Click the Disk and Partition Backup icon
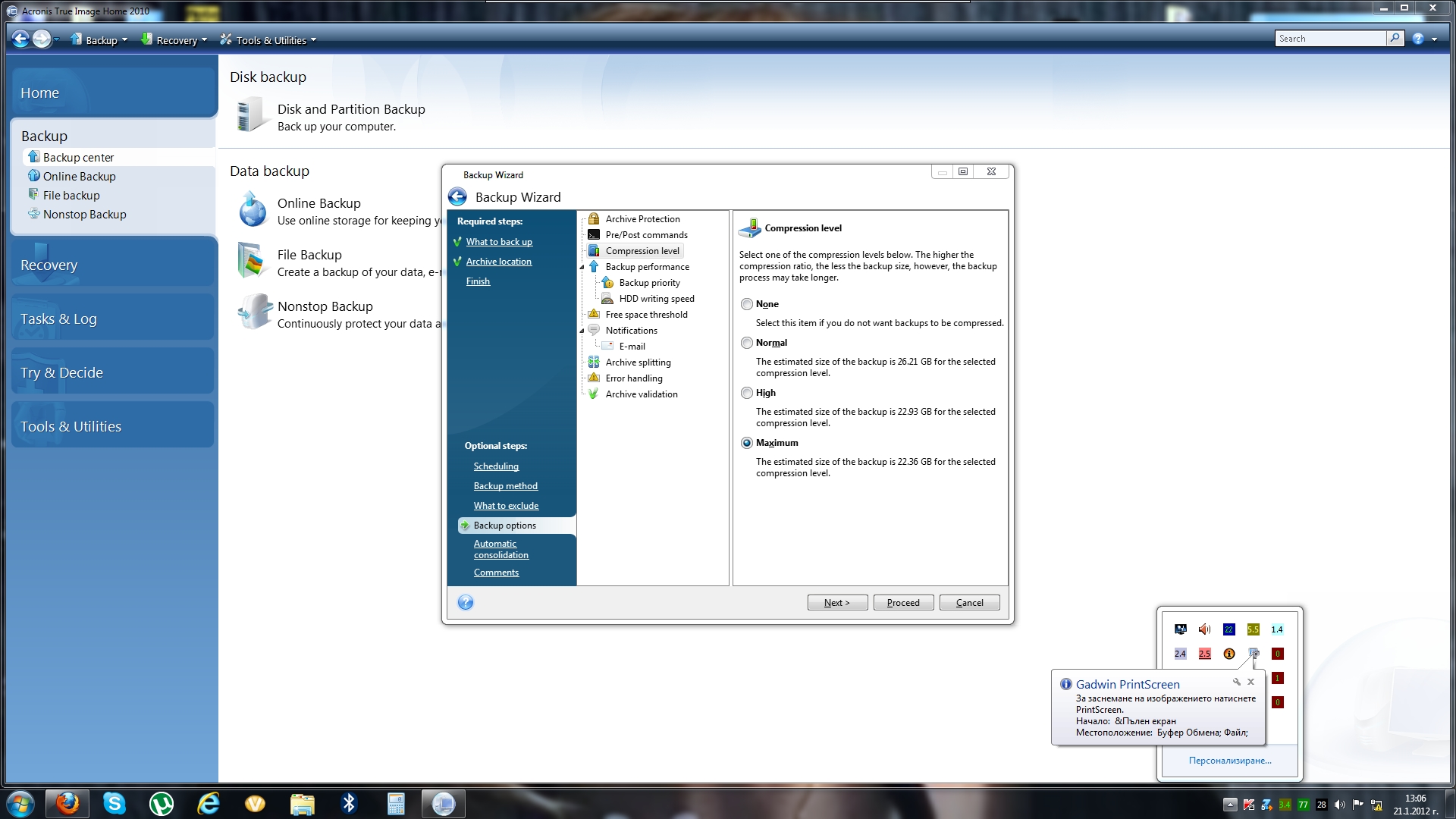1456x819 pixels. [x=252, y=116]
